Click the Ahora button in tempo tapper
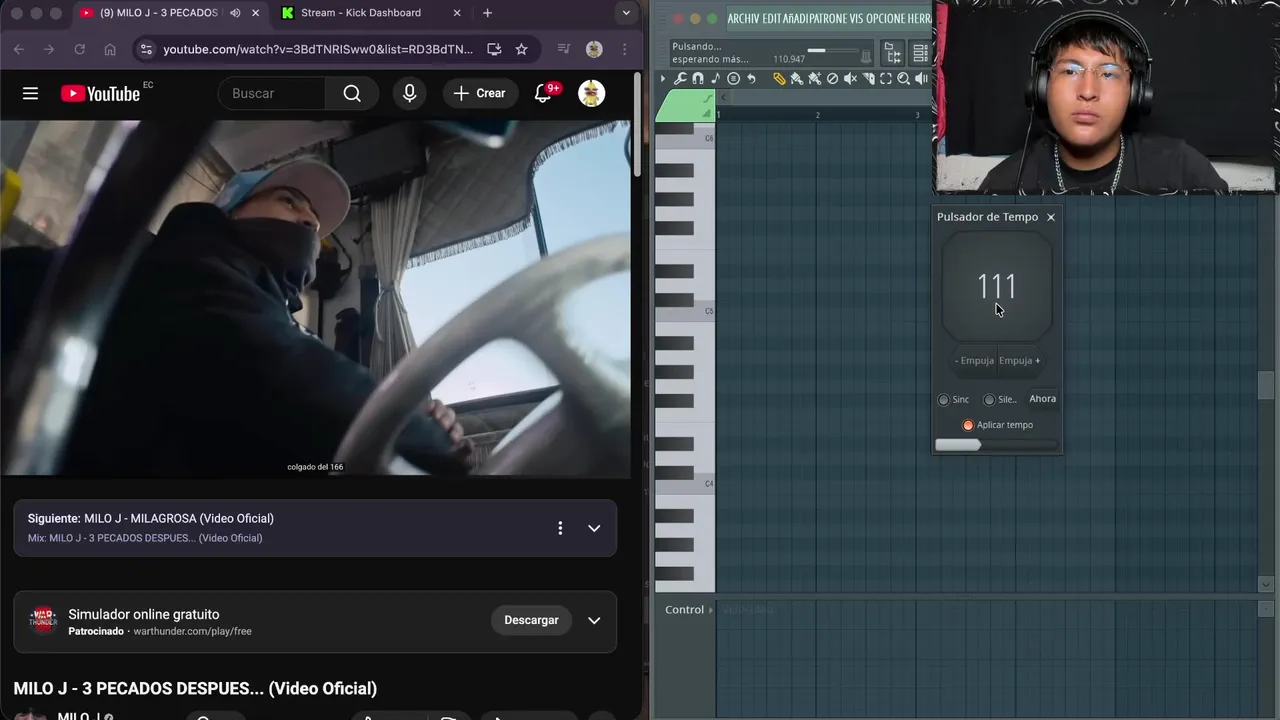1280x720 pixels. [1042, 399]
